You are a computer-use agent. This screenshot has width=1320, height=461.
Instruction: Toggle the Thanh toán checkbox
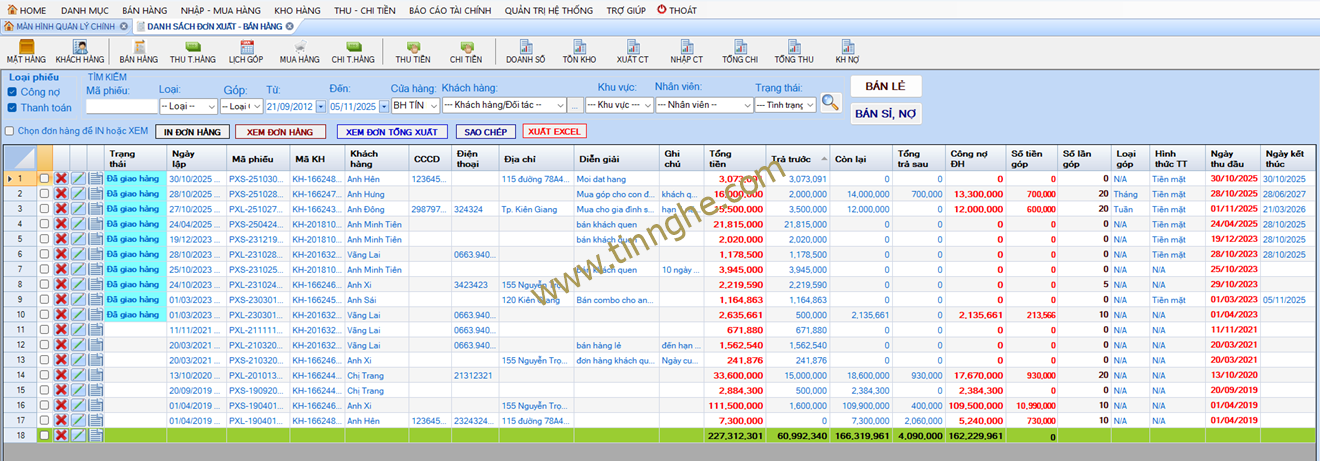pos(12,108)
